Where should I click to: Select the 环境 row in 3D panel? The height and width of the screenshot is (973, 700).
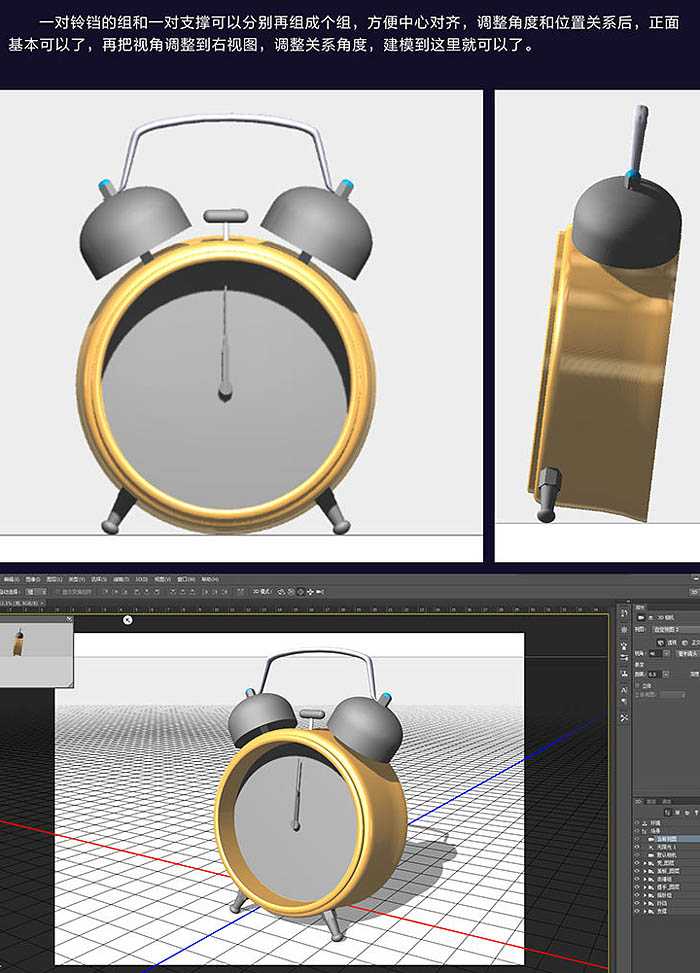[x=667, y=823]
